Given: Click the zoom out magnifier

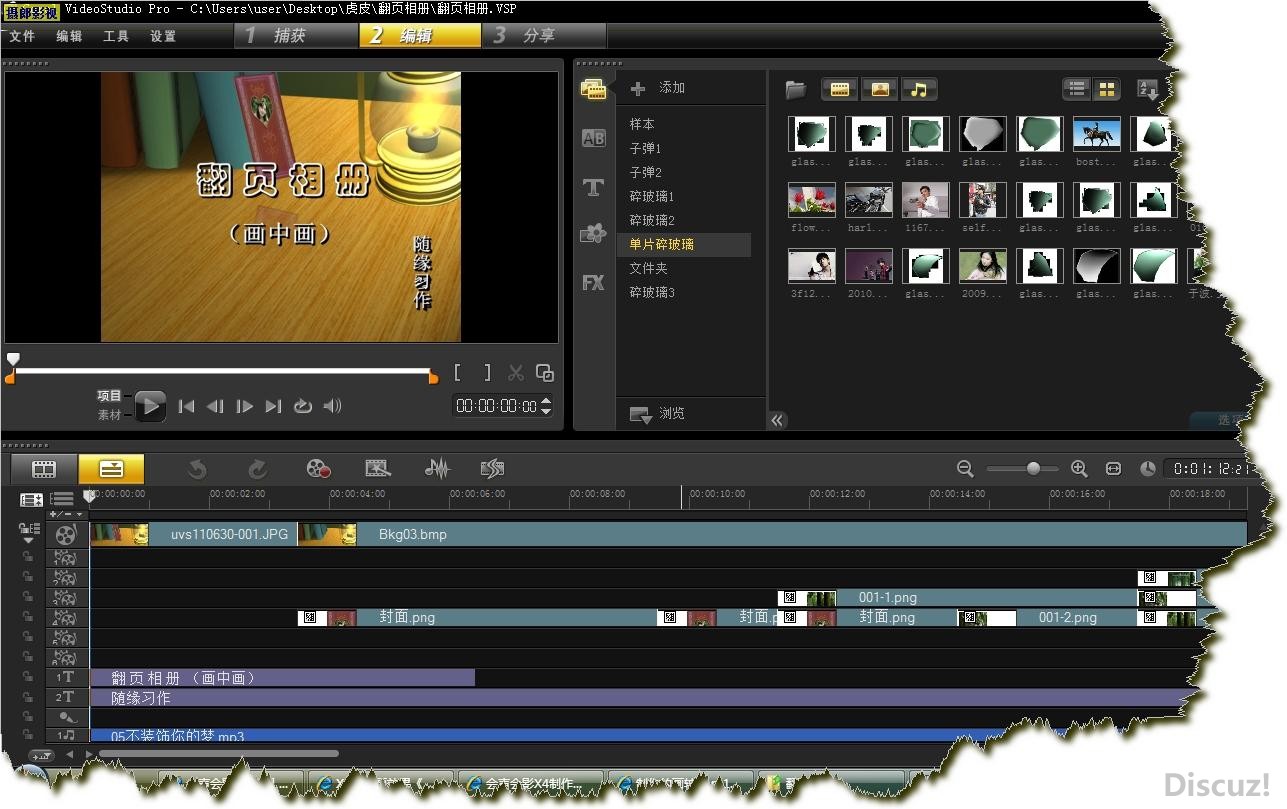Looking at the screenshot, I should (965, 468).
